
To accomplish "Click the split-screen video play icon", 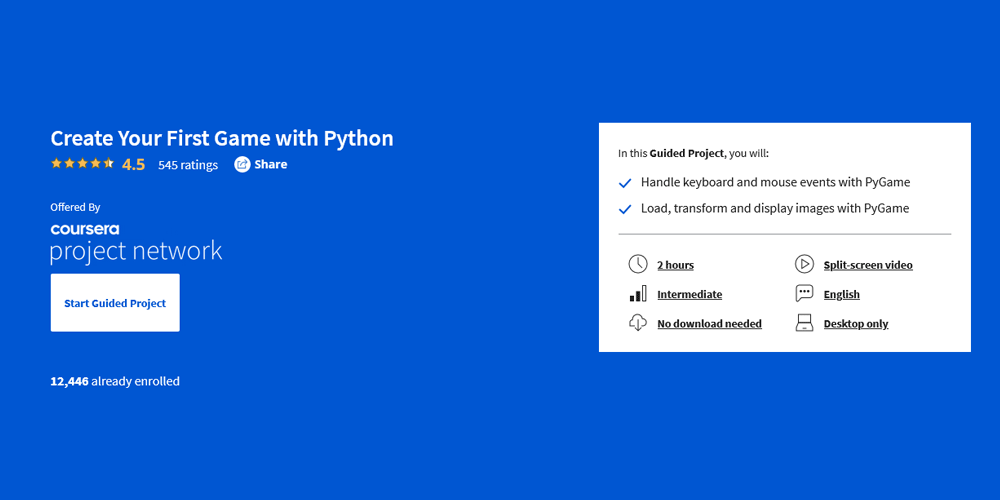I will pos(804,264).
